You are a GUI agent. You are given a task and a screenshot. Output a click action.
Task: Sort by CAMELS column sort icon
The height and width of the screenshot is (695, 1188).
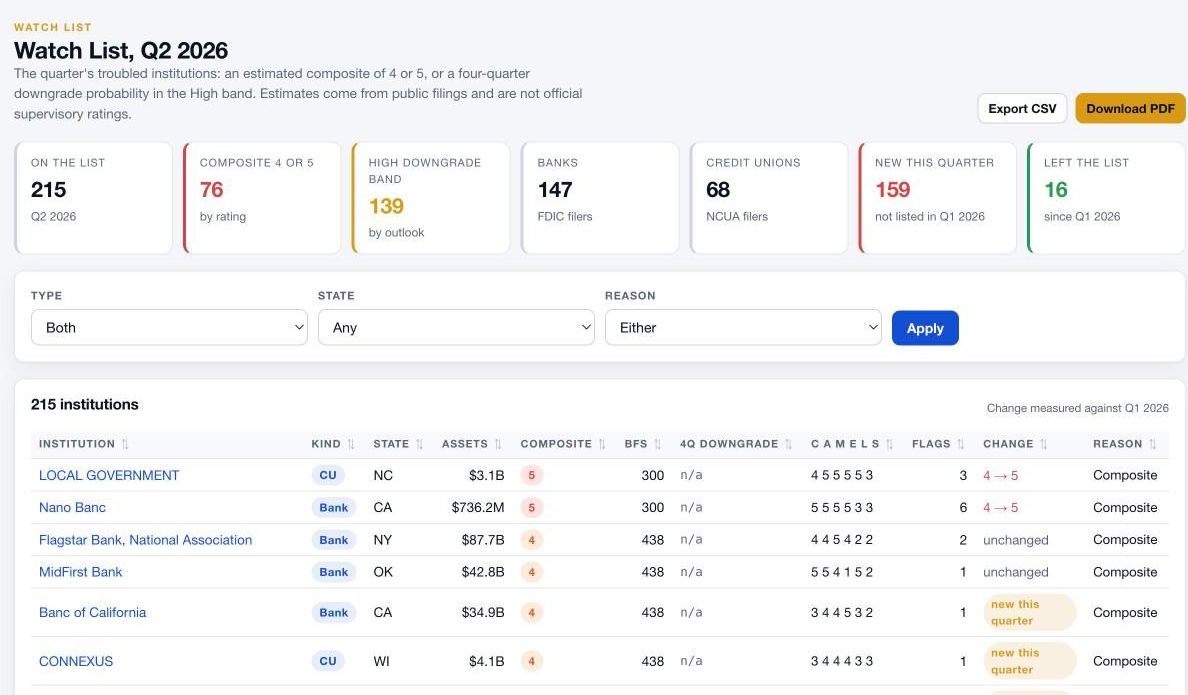tap(889, 444)
